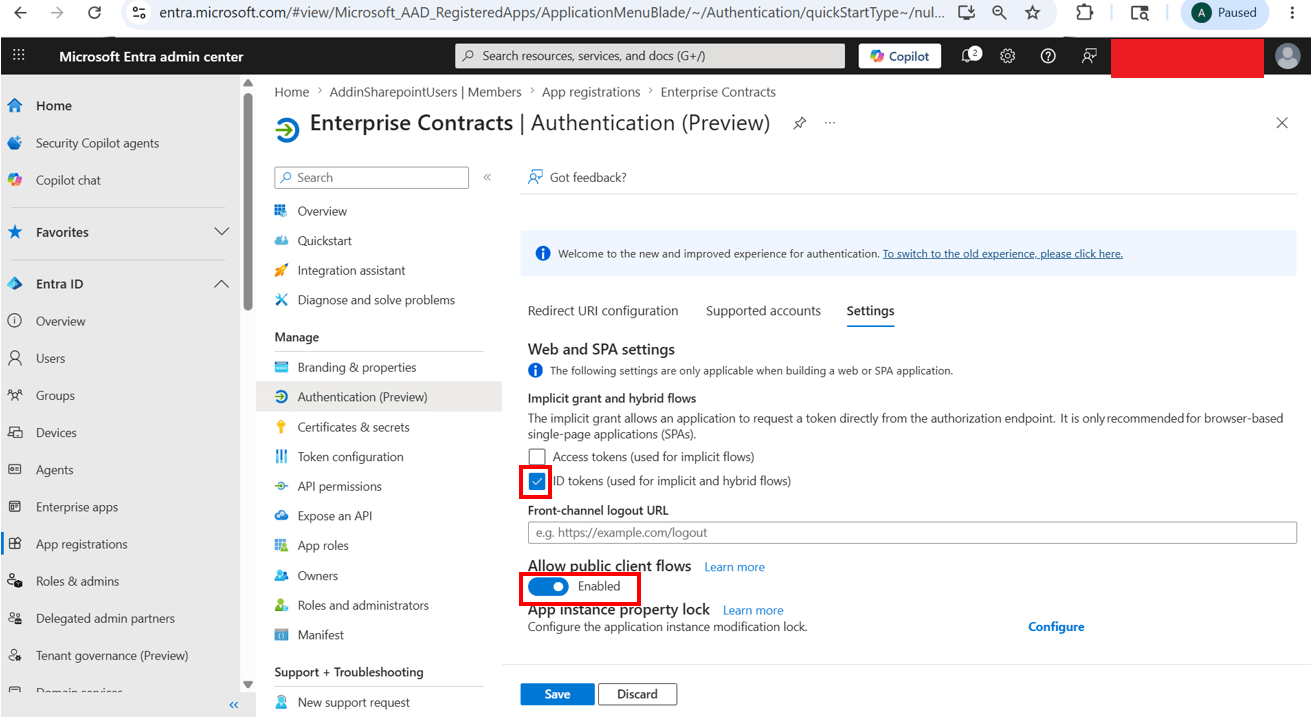Open Integration assistant

pyautogui.click(x=351, y=270)
